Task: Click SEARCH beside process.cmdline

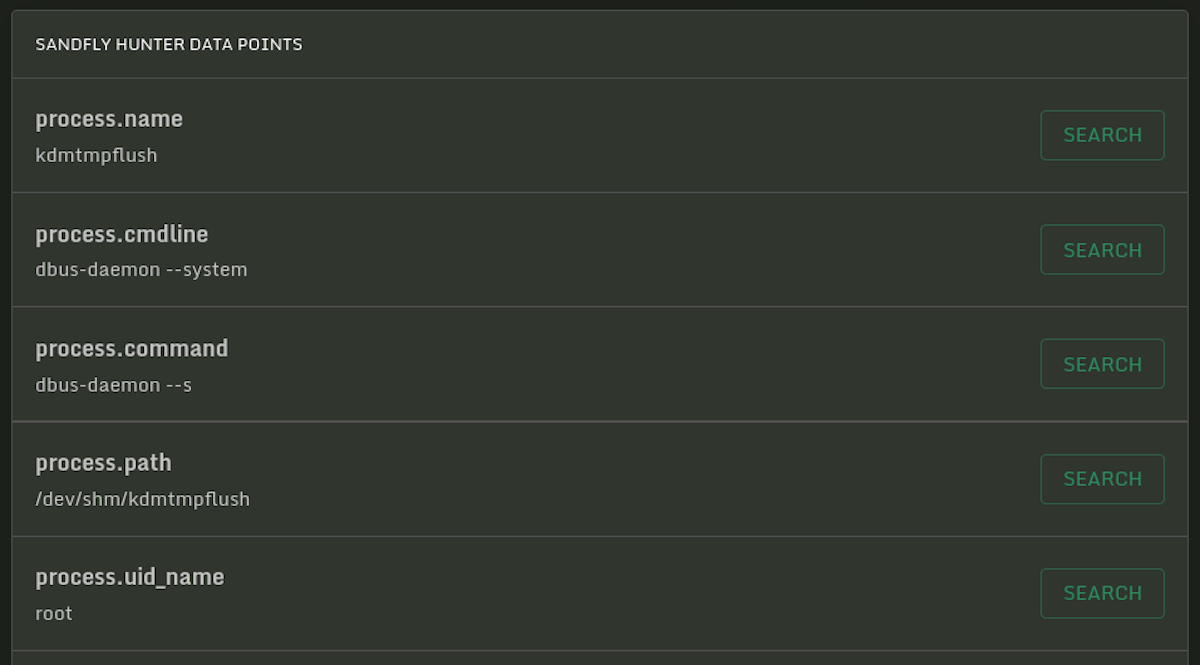Action: pos(1102,250)
